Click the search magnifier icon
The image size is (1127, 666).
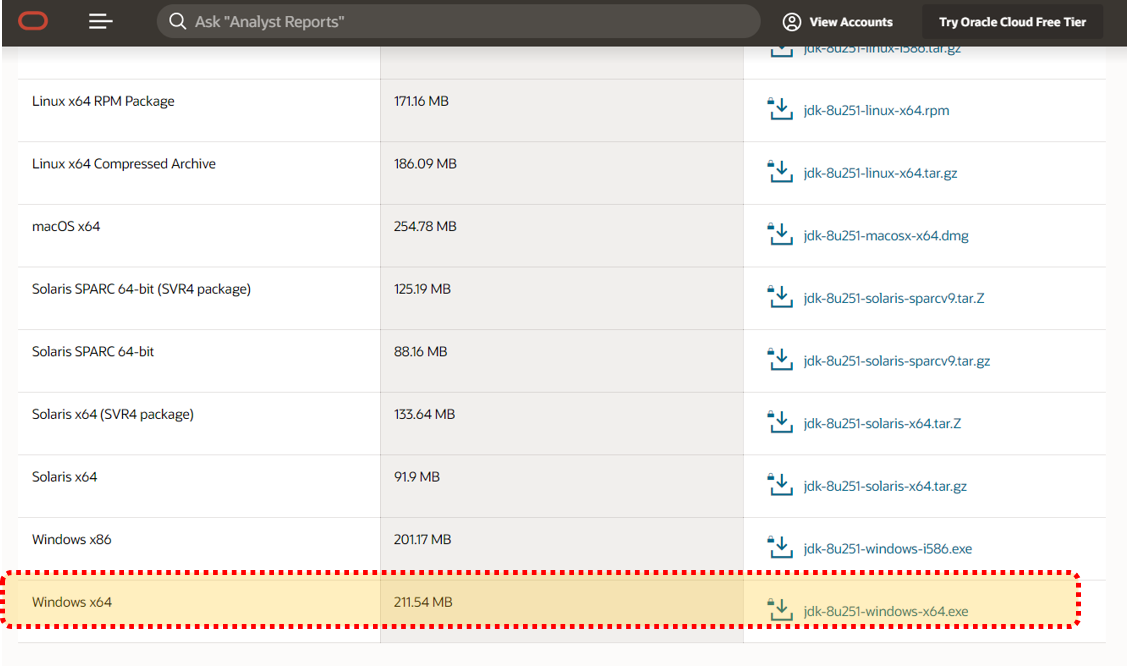coord(177,22)
